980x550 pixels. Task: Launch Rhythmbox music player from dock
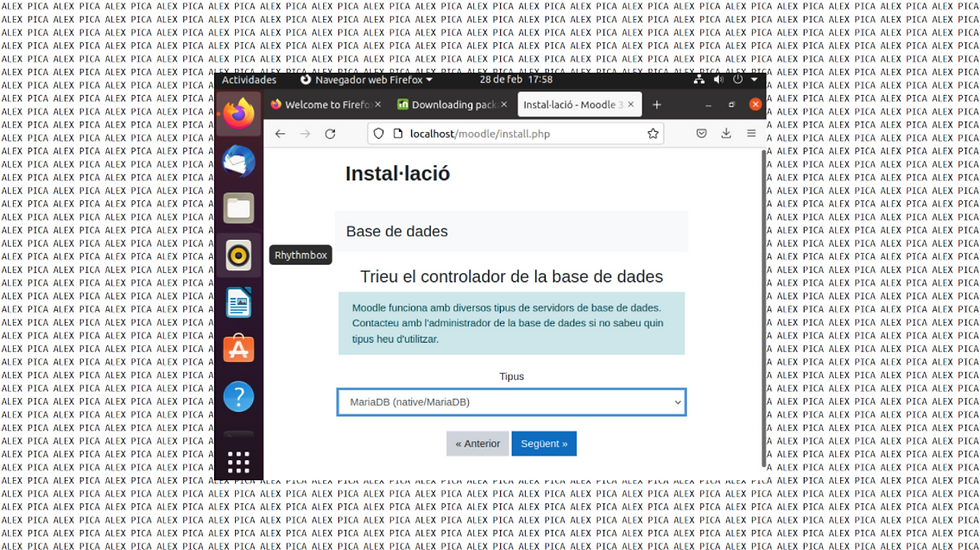239,256
